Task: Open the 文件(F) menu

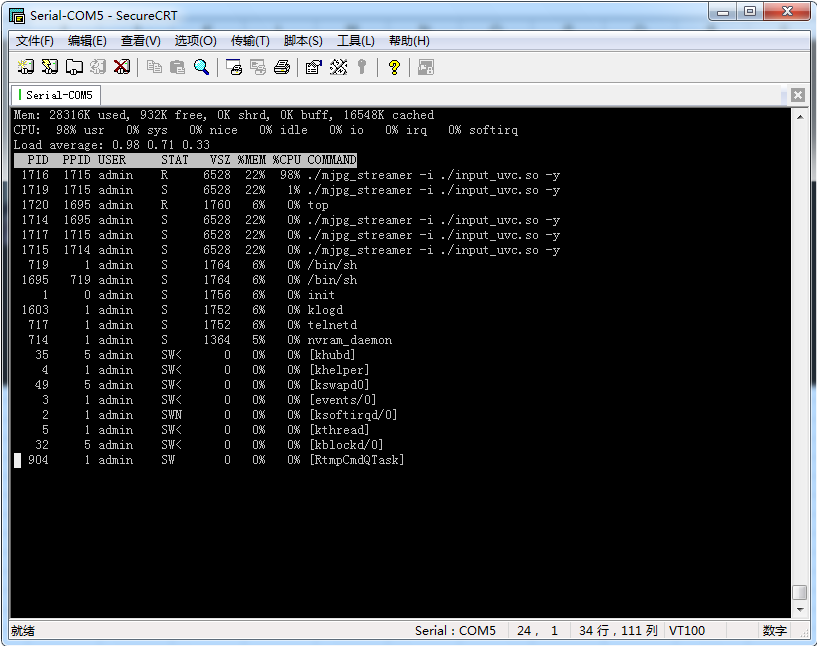Action: 35,41
